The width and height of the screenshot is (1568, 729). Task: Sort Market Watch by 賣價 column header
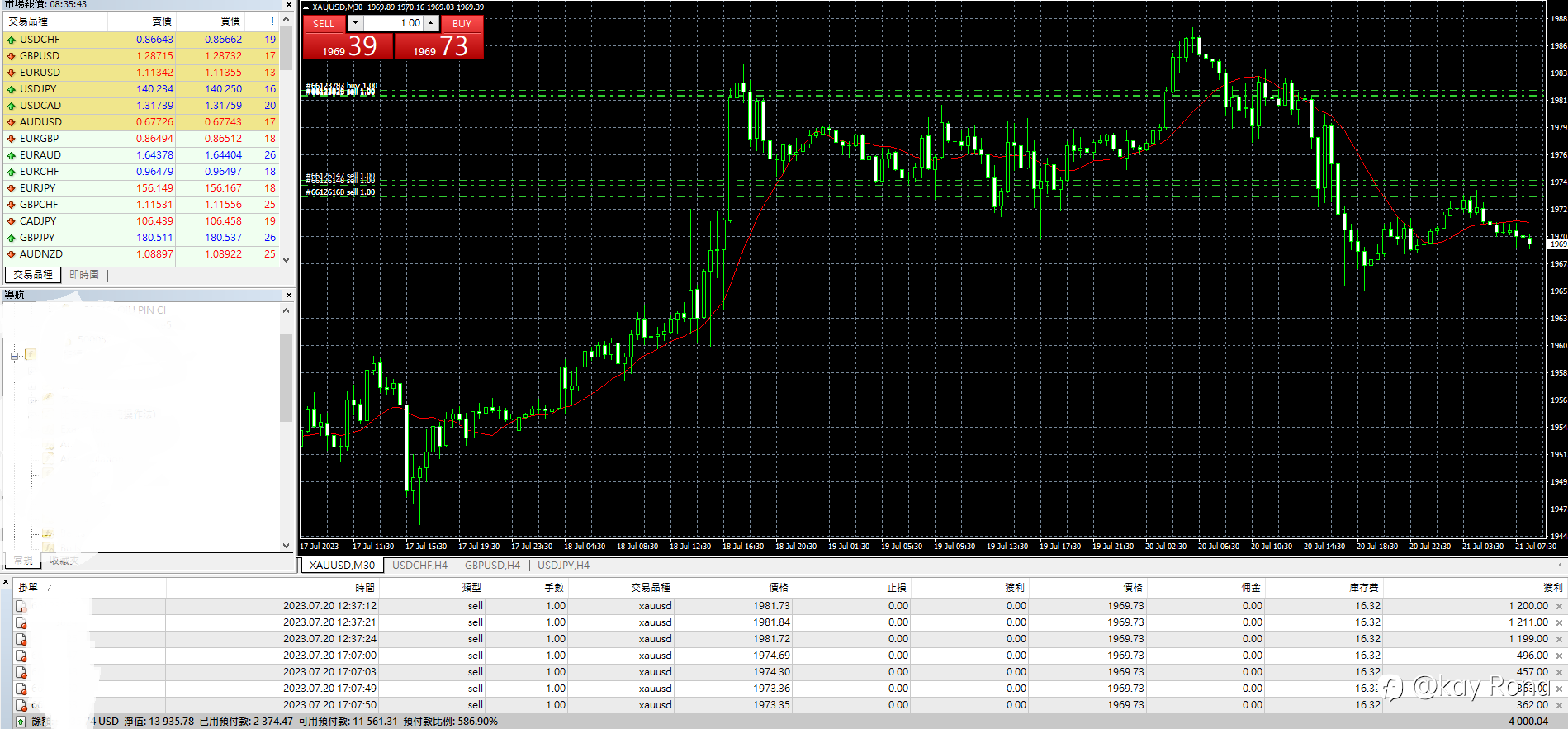141,21
